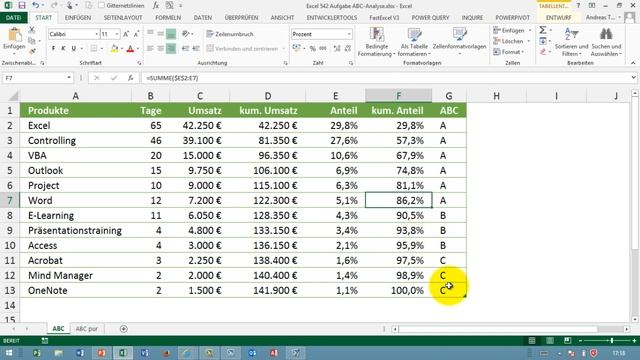
Task: Toggle underline U formatting
Action: [x=73, y=49]
